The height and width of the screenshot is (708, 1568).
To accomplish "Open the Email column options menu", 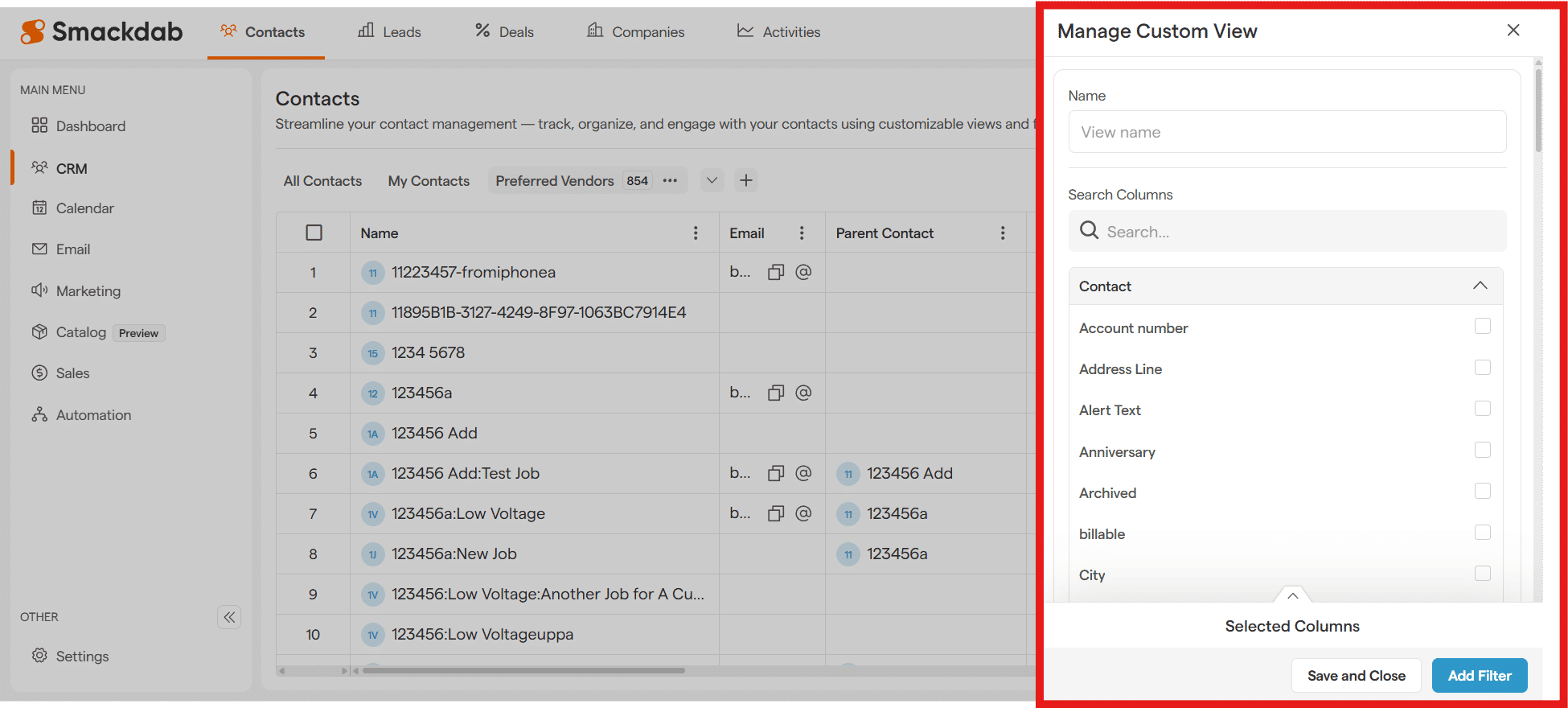I will click(802, 233).
